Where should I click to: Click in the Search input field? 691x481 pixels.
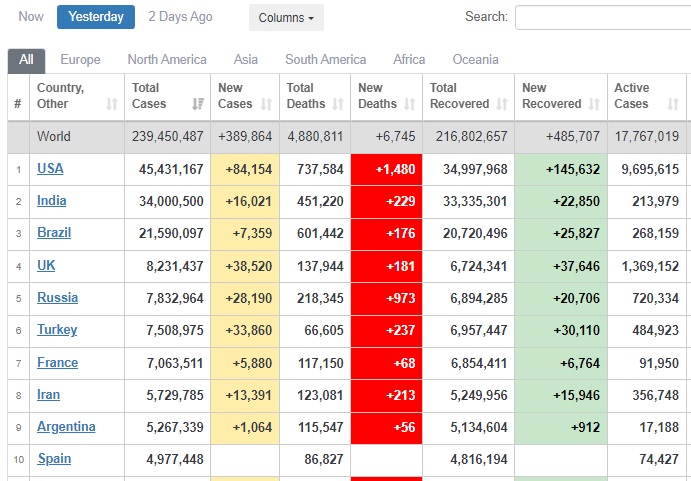click(x=602, y=18)
